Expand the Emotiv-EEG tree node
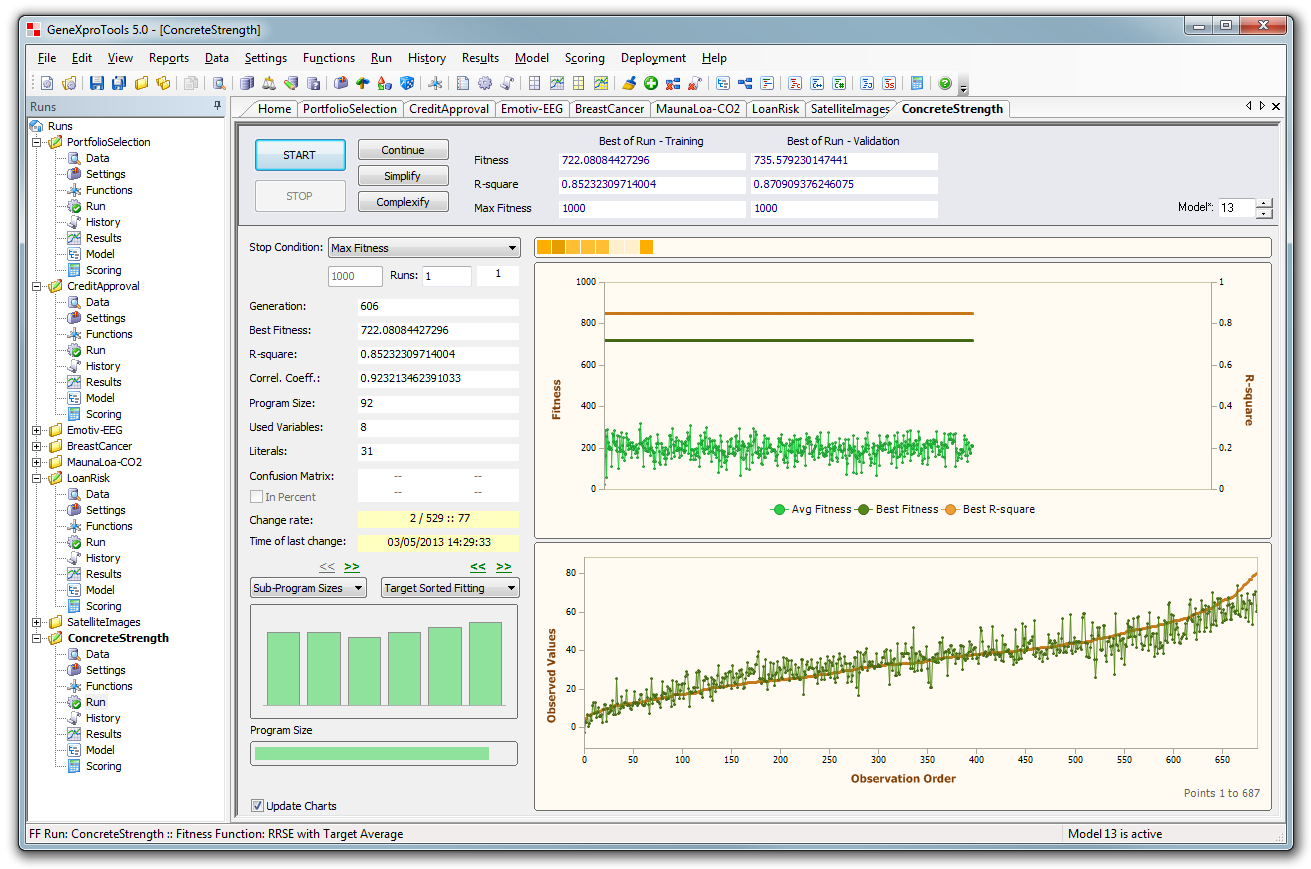1311x869 pixels. coord(37,430)
